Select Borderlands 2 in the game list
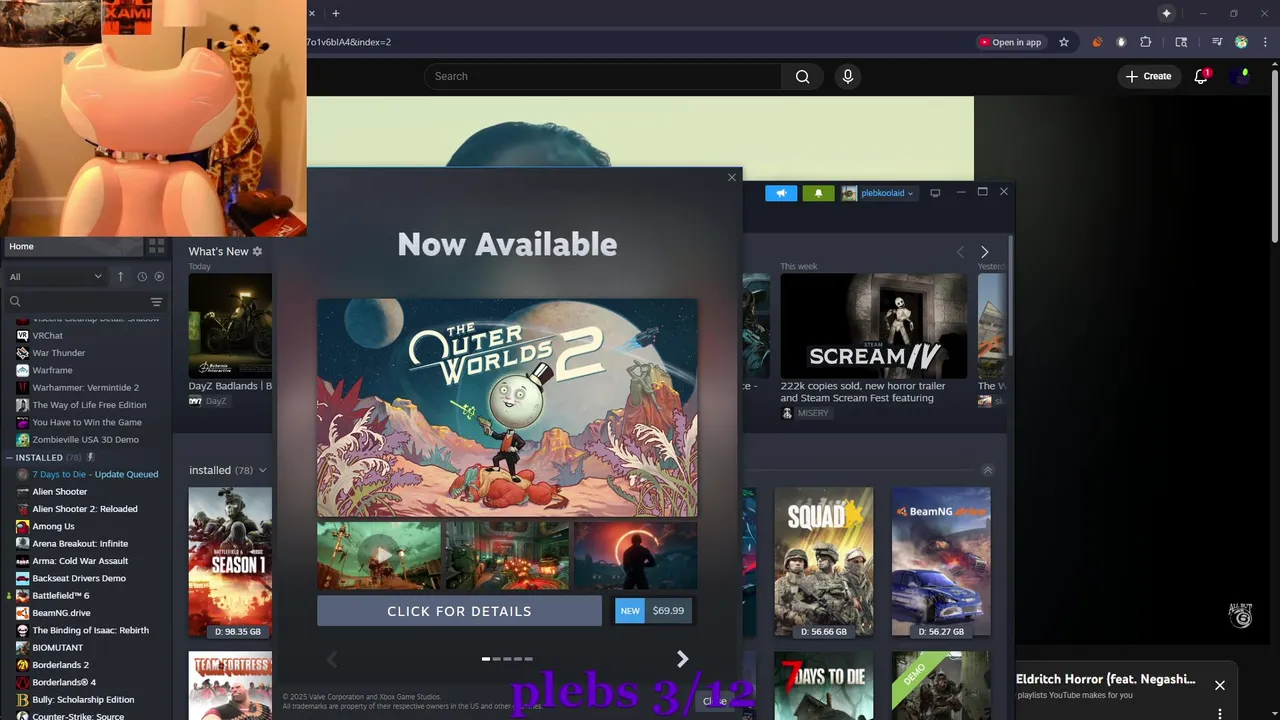This screenshot has width=1280, height=720. (x=60, y=665)
